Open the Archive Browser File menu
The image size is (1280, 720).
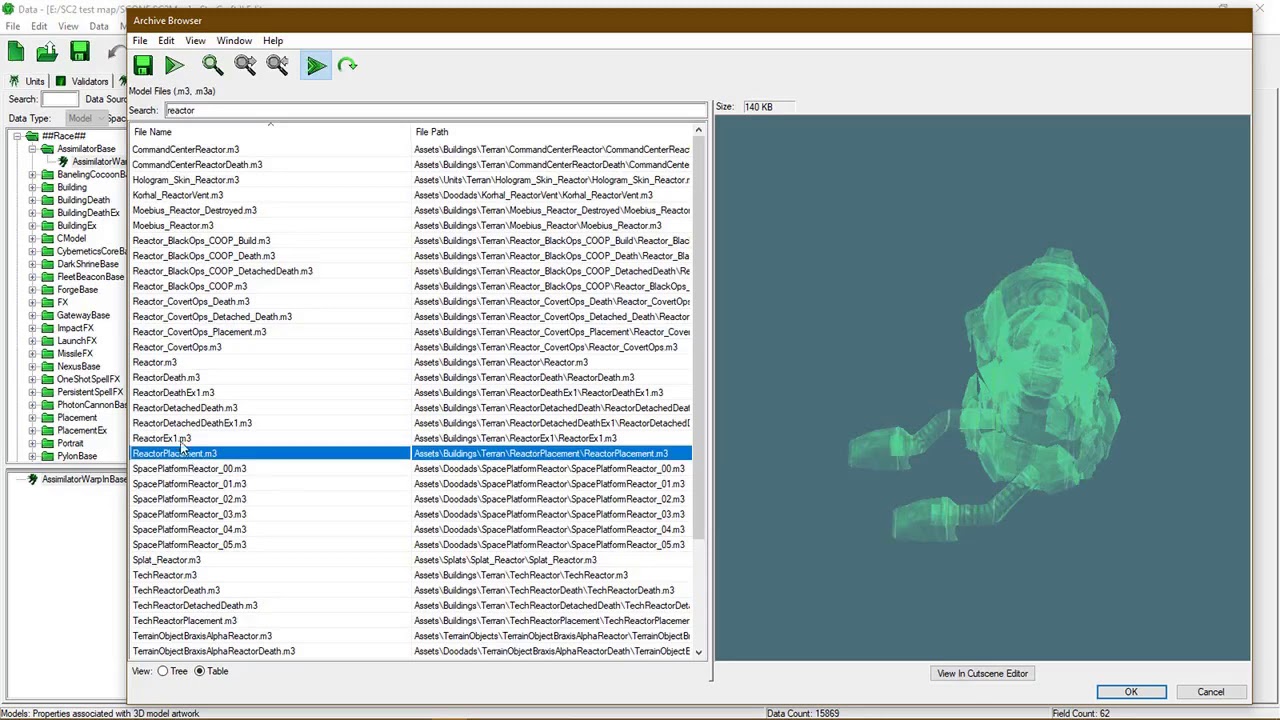[140, 41]
